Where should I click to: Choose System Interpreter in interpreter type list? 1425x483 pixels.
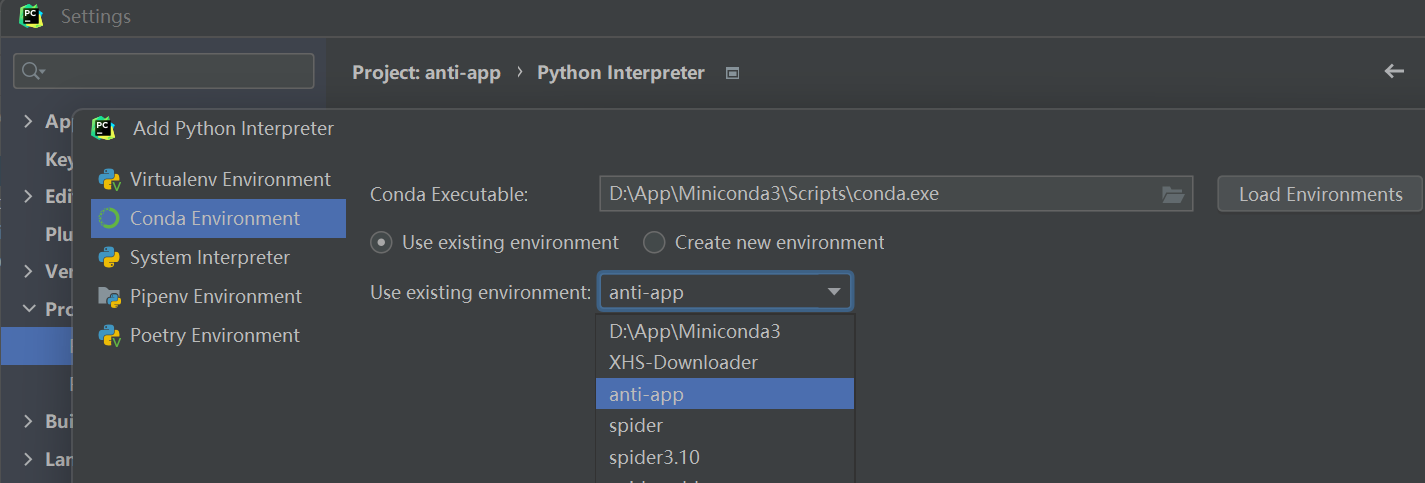pos(218,258)
